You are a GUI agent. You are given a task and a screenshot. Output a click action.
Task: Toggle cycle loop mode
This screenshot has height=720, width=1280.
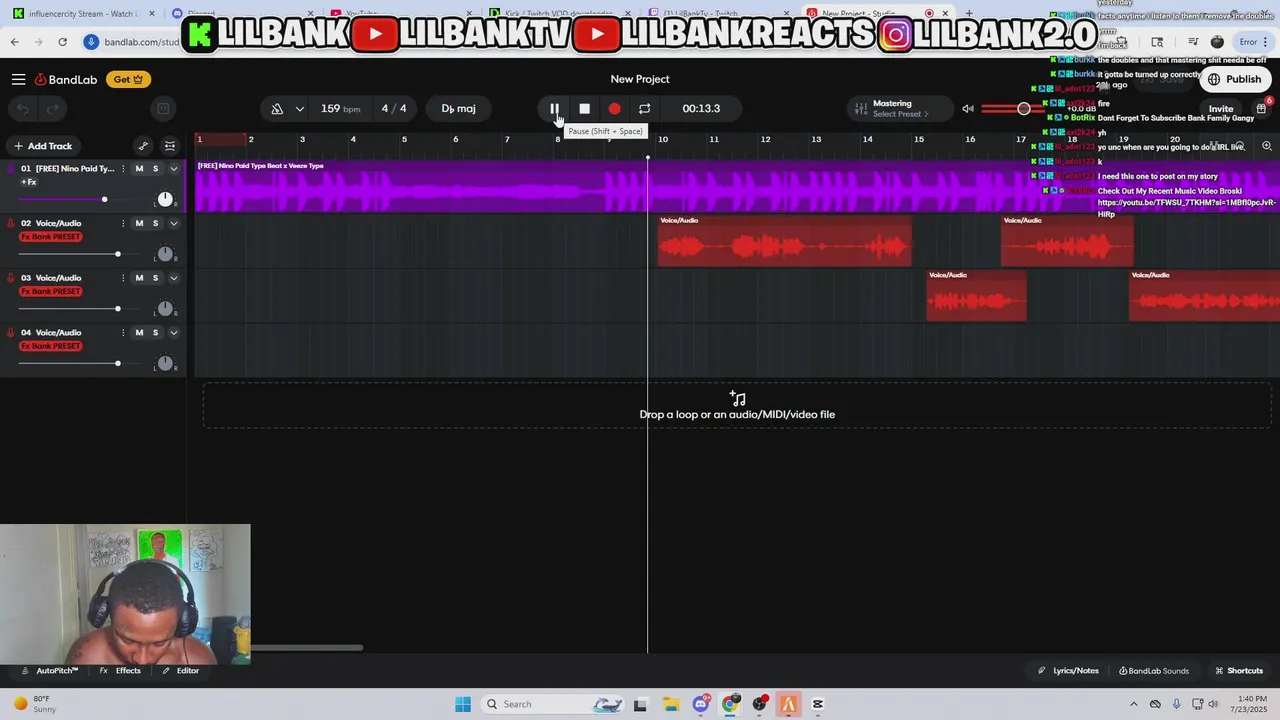644,109
